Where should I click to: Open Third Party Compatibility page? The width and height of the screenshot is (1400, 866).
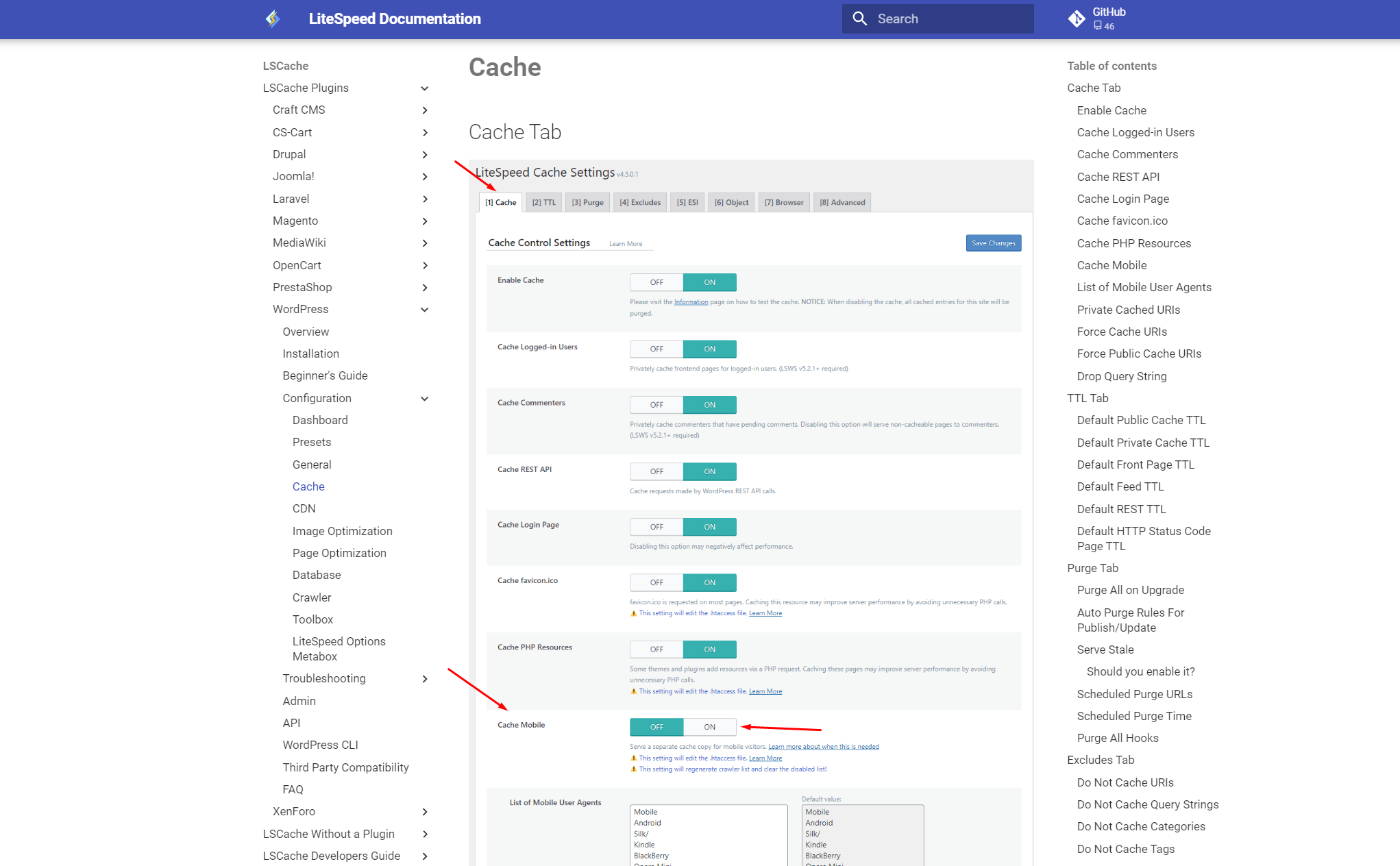[345, 767]
